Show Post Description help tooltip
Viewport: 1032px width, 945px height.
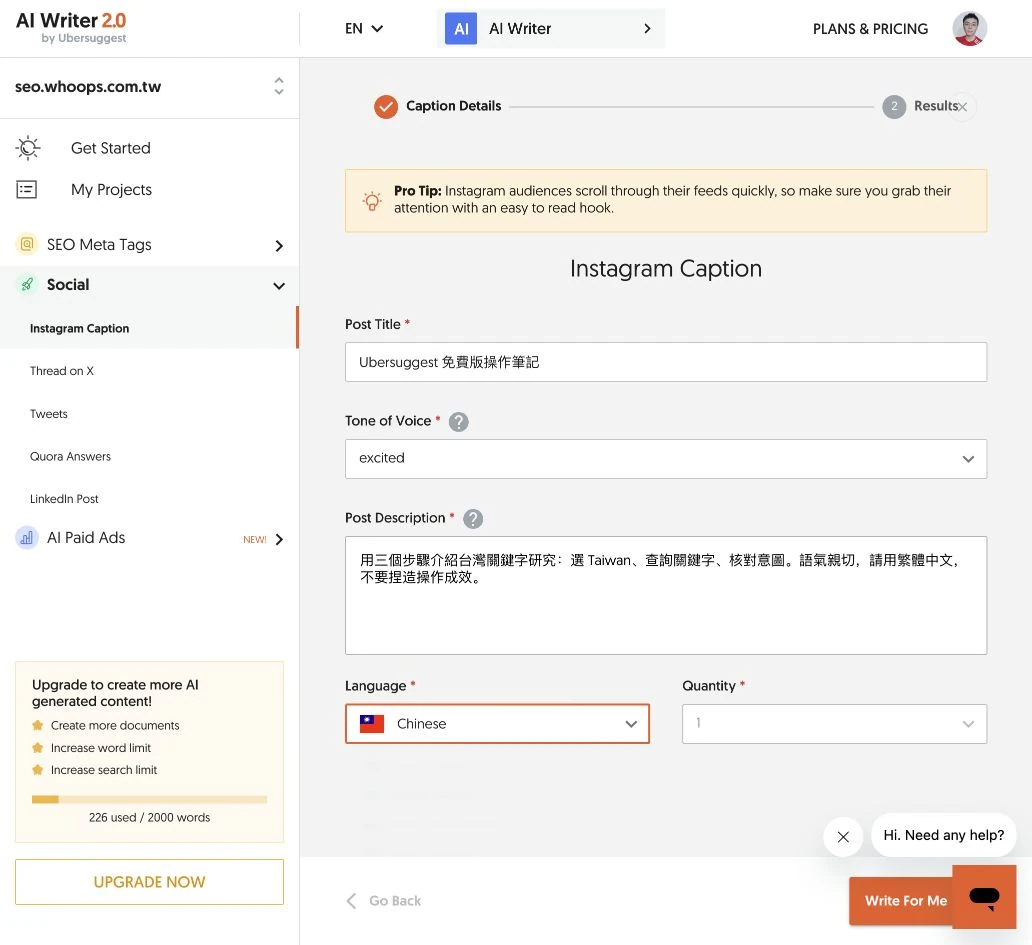(473, 519)
